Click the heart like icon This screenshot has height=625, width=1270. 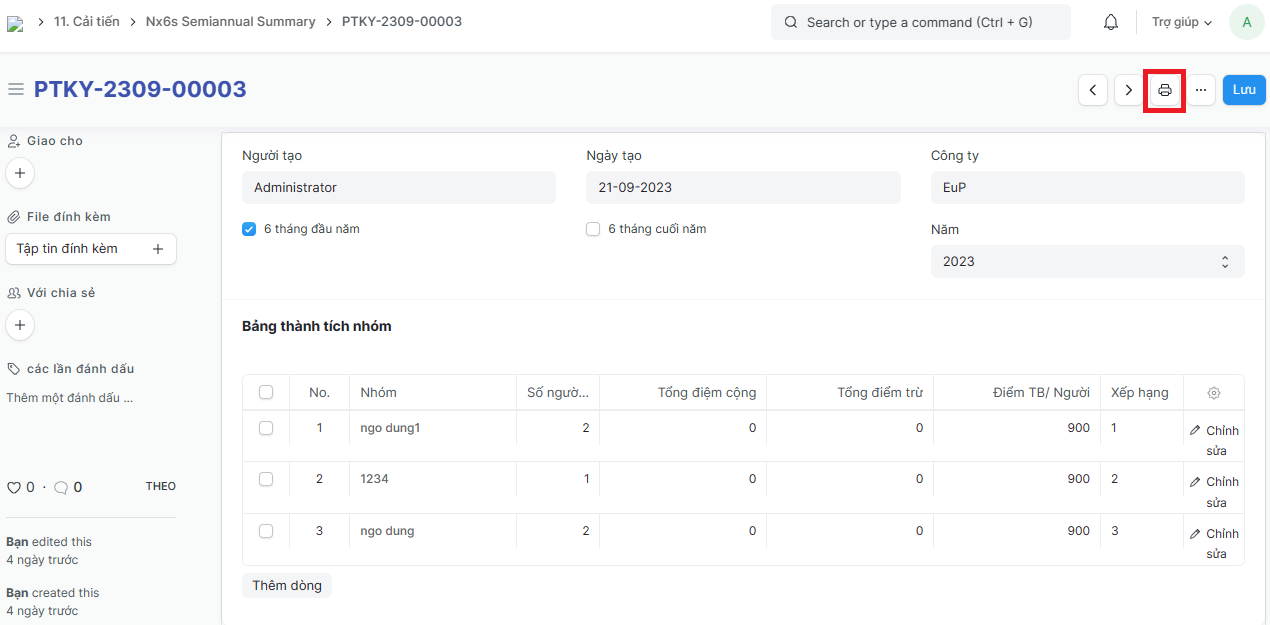14,488
